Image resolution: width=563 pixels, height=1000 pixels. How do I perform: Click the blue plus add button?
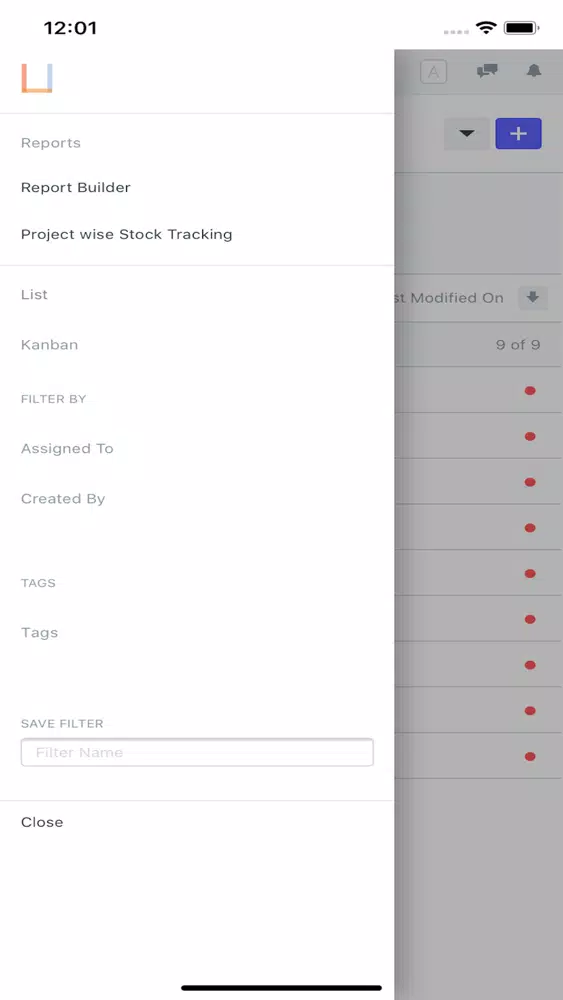pos(518,133)
